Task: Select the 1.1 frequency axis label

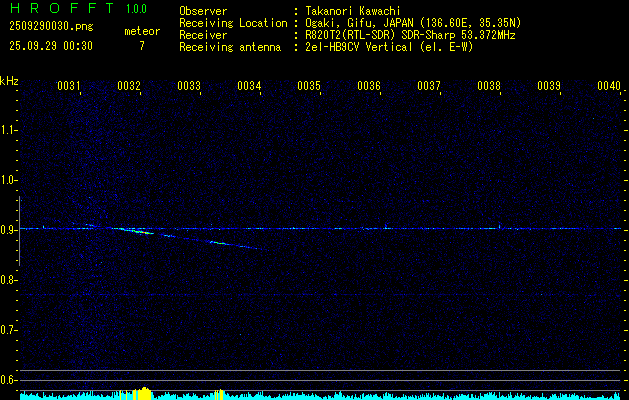Action: coord(9,129)
